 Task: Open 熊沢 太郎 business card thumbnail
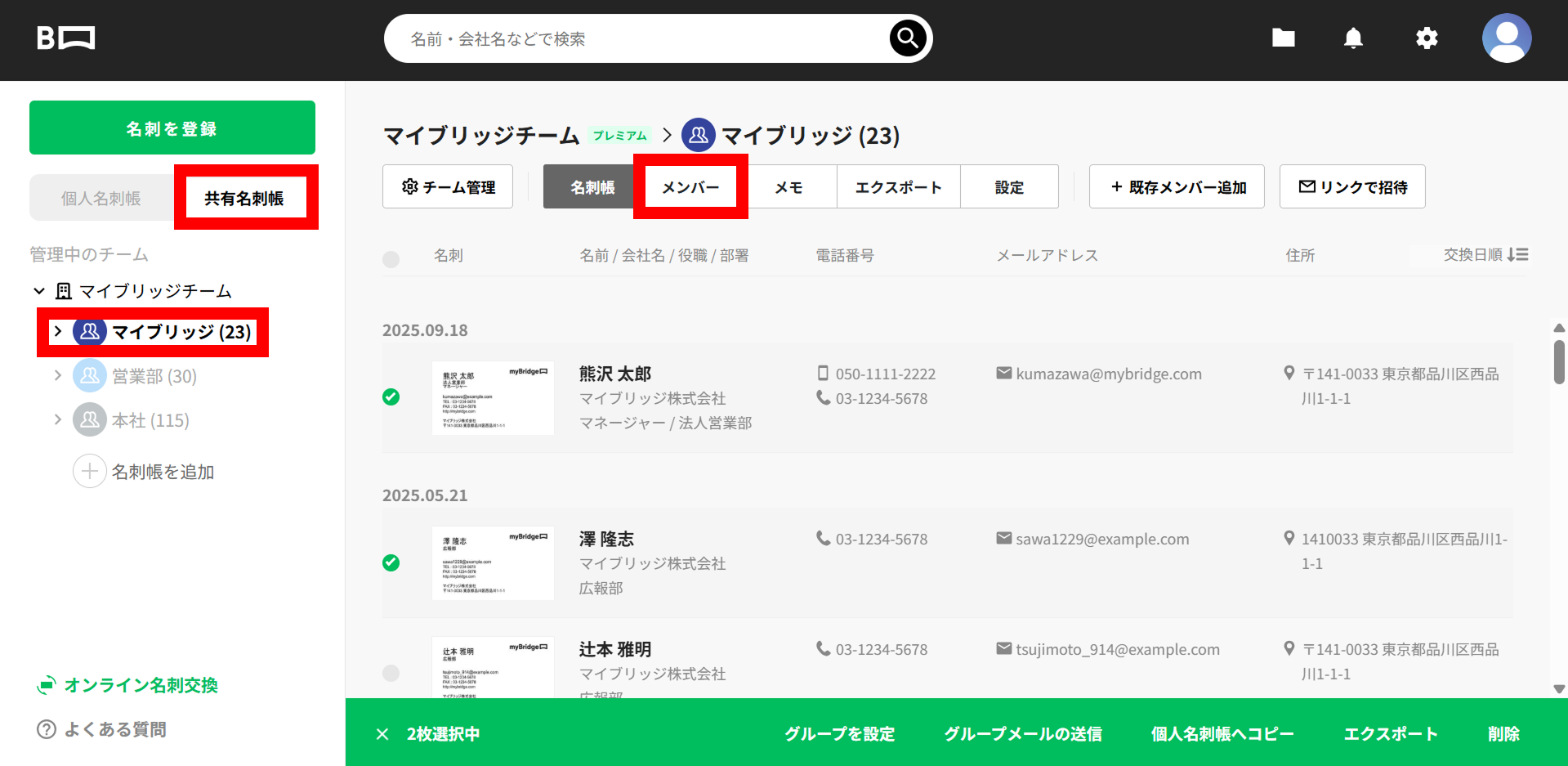(493, 397)
